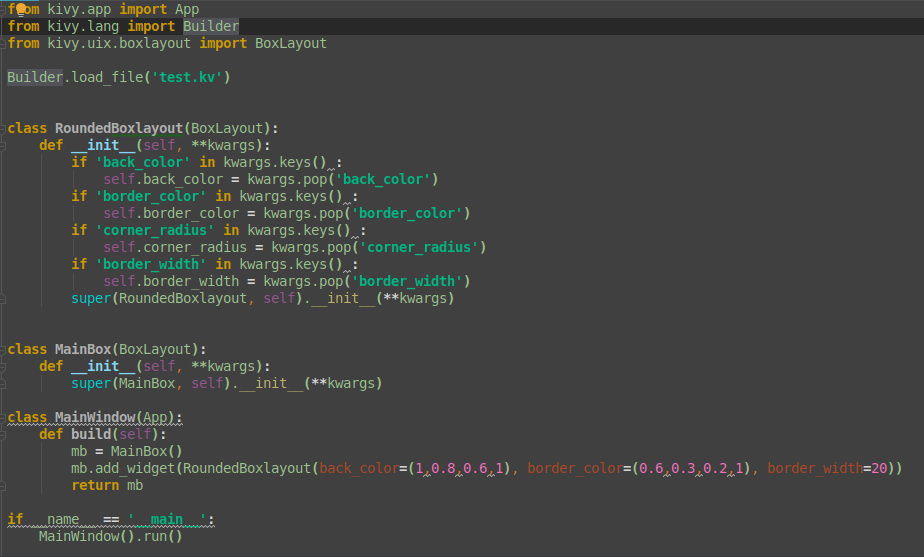Click MainBox() in the mb assignment
The image size is (924, 557).
pos(147,451)
